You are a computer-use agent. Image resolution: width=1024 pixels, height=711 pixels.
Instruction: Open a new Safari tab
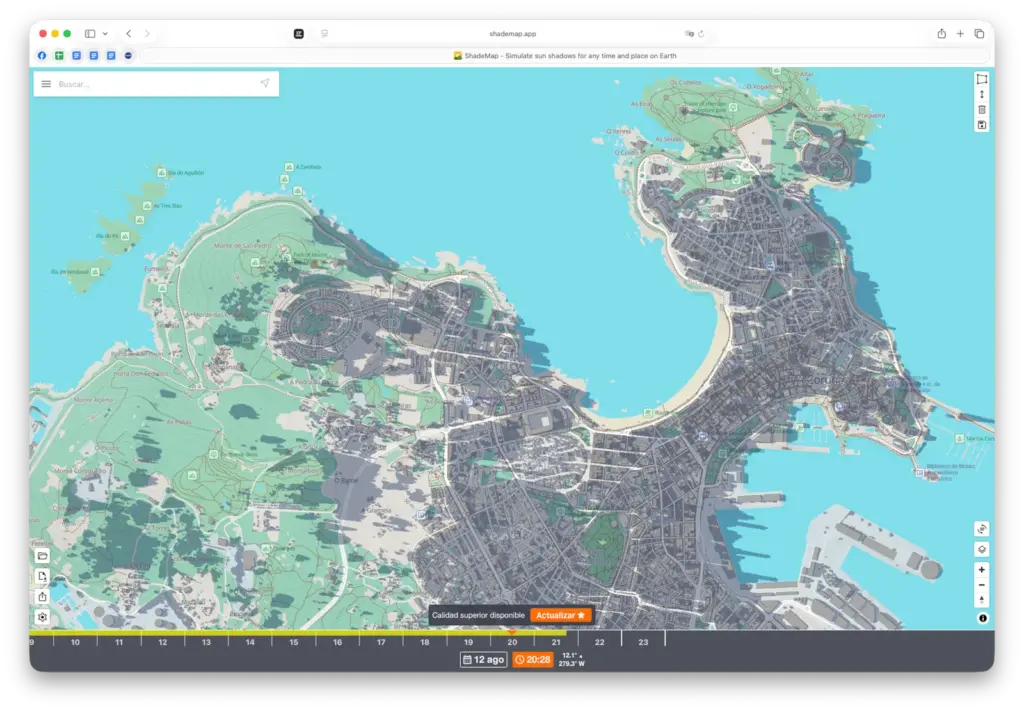click(x=960, y=33)
